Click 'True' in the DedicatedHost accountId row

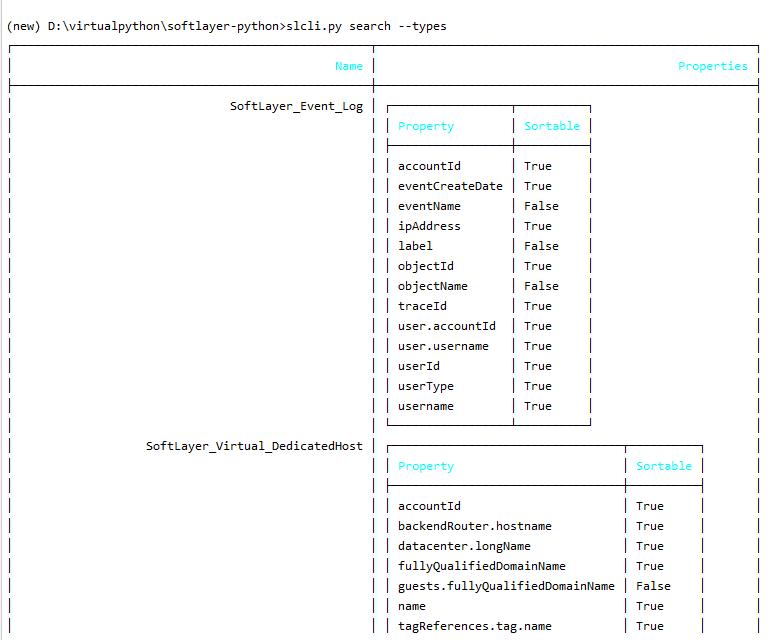pos(650,507)
